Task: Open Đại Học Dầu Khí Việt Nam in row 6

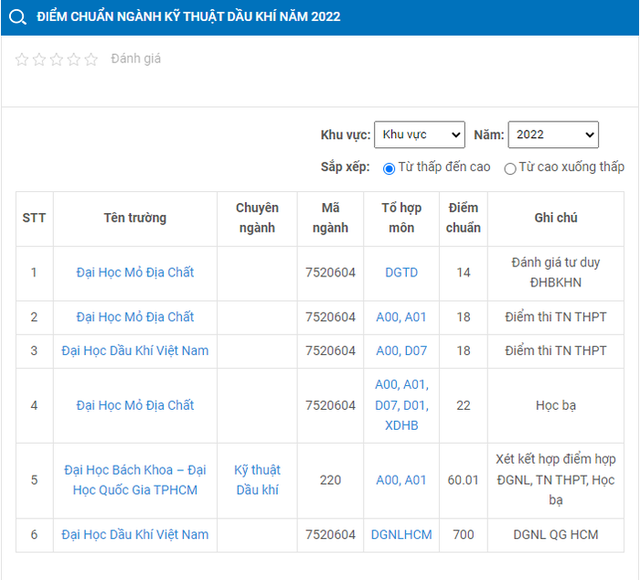Action: coord(135,534)
